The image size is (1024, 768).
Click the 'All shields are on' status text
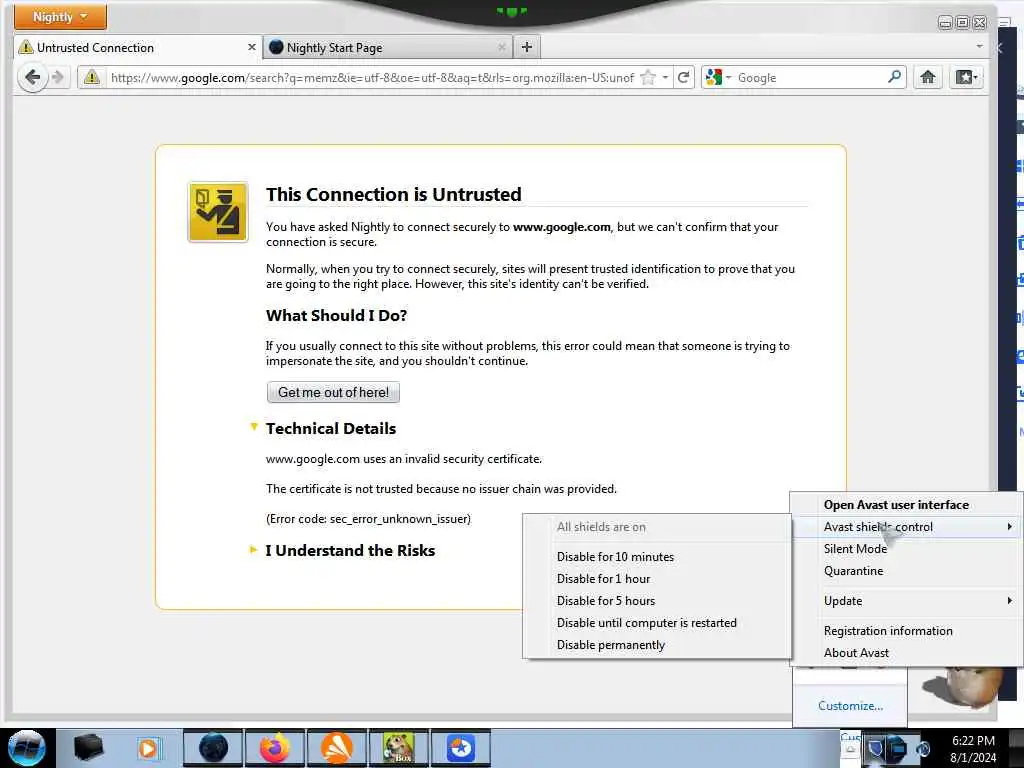pos(601,526)
